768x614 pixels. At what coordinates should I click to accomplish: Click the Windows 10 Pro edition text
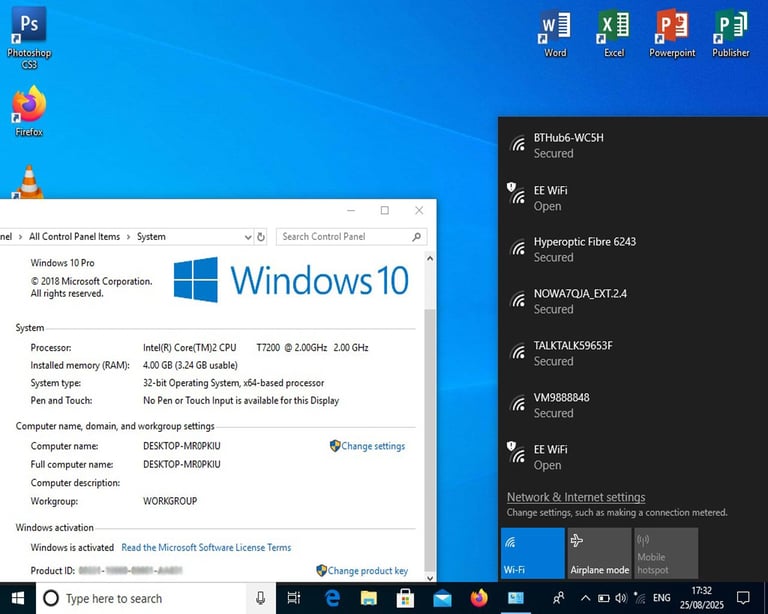pyautogui.click(x=62, y=263)
